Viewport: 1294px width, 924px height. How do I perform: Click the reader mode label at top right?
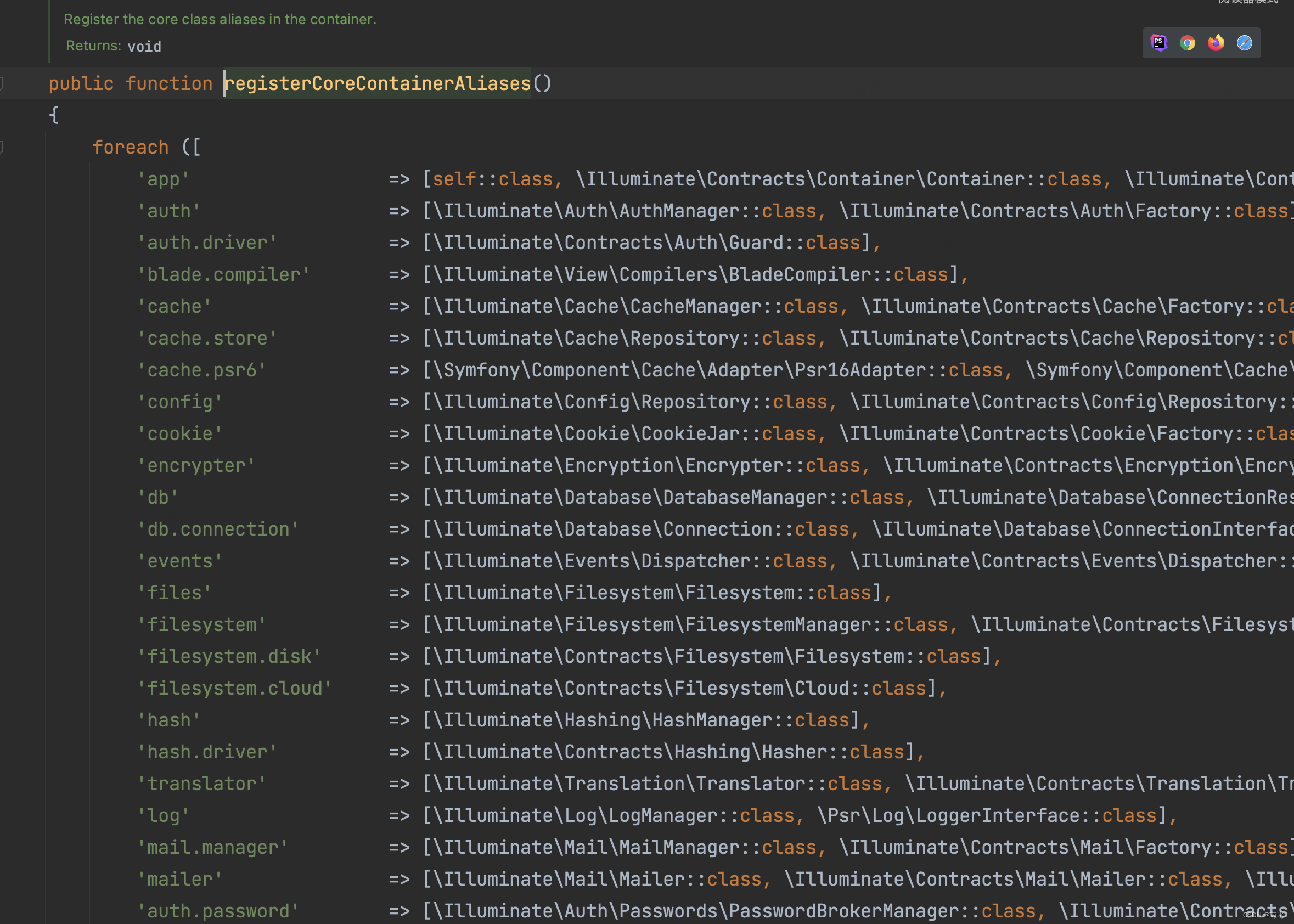pyautogui.click(x=1247, y=2)
